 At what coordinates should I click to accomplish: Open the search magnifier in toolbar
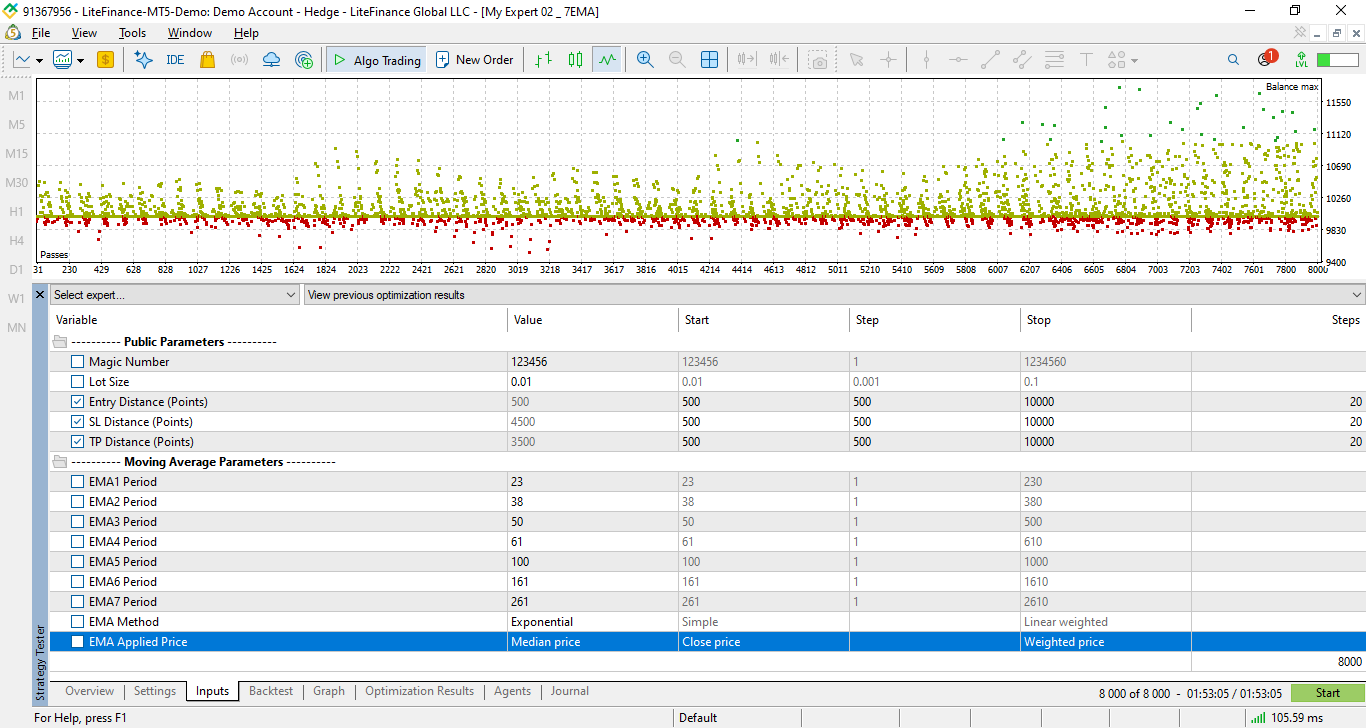pyautogui.click(x=1233, y=60)
